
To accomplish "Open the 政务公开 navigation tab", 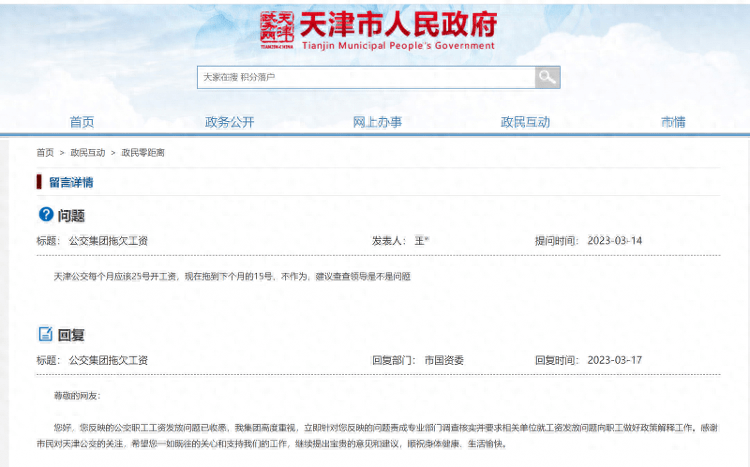I will click(x=230, y=122).
